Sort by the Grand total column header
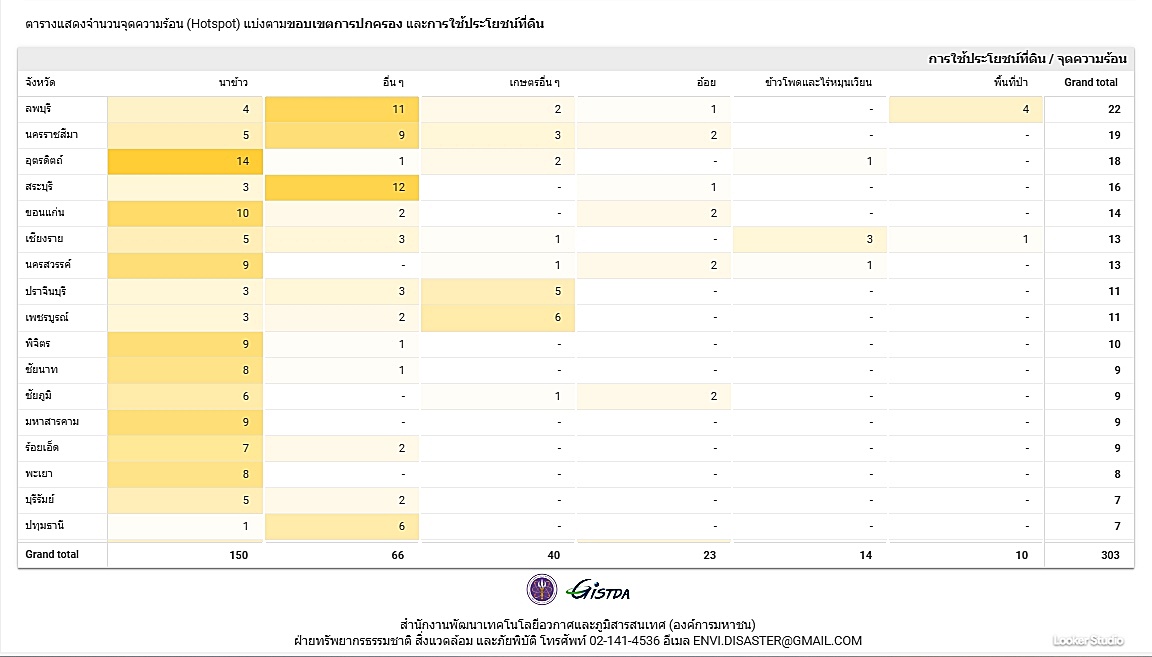 [1091, 83]
